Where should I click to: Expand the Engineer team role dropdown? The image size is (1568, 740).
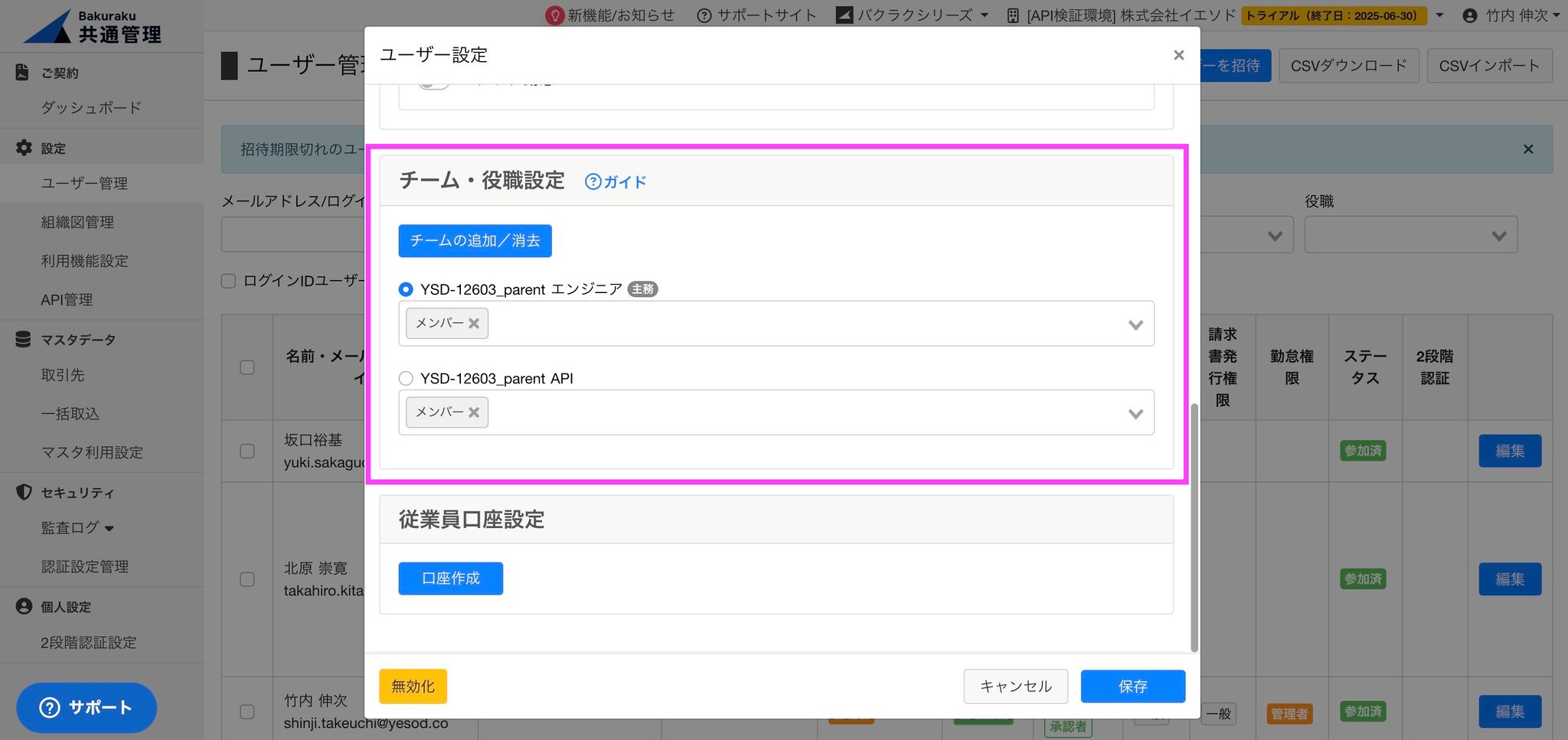pos(1135,324)
